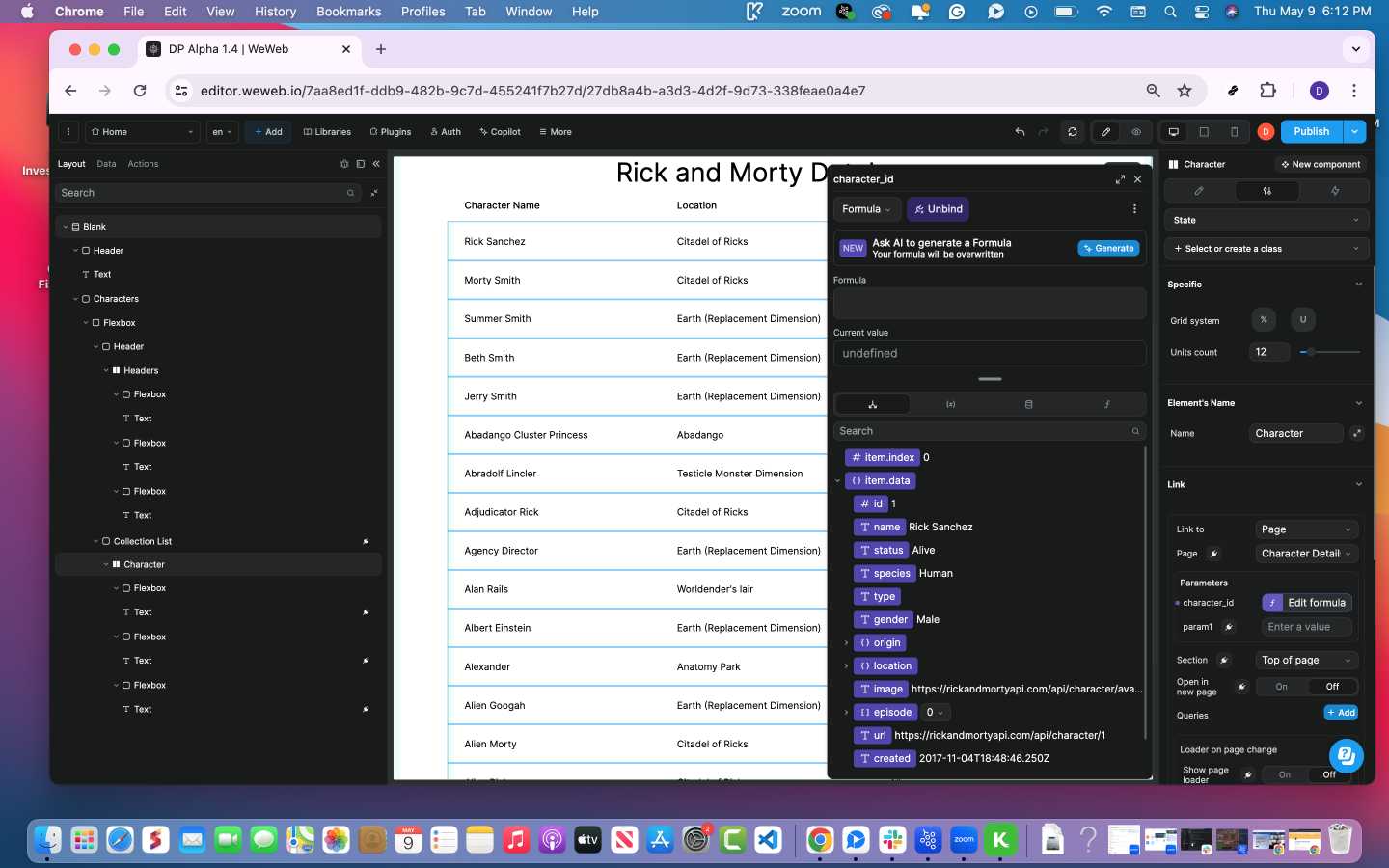Click the Publish button
Viewport: 1389px width, 868px height.
(1311, 132)
